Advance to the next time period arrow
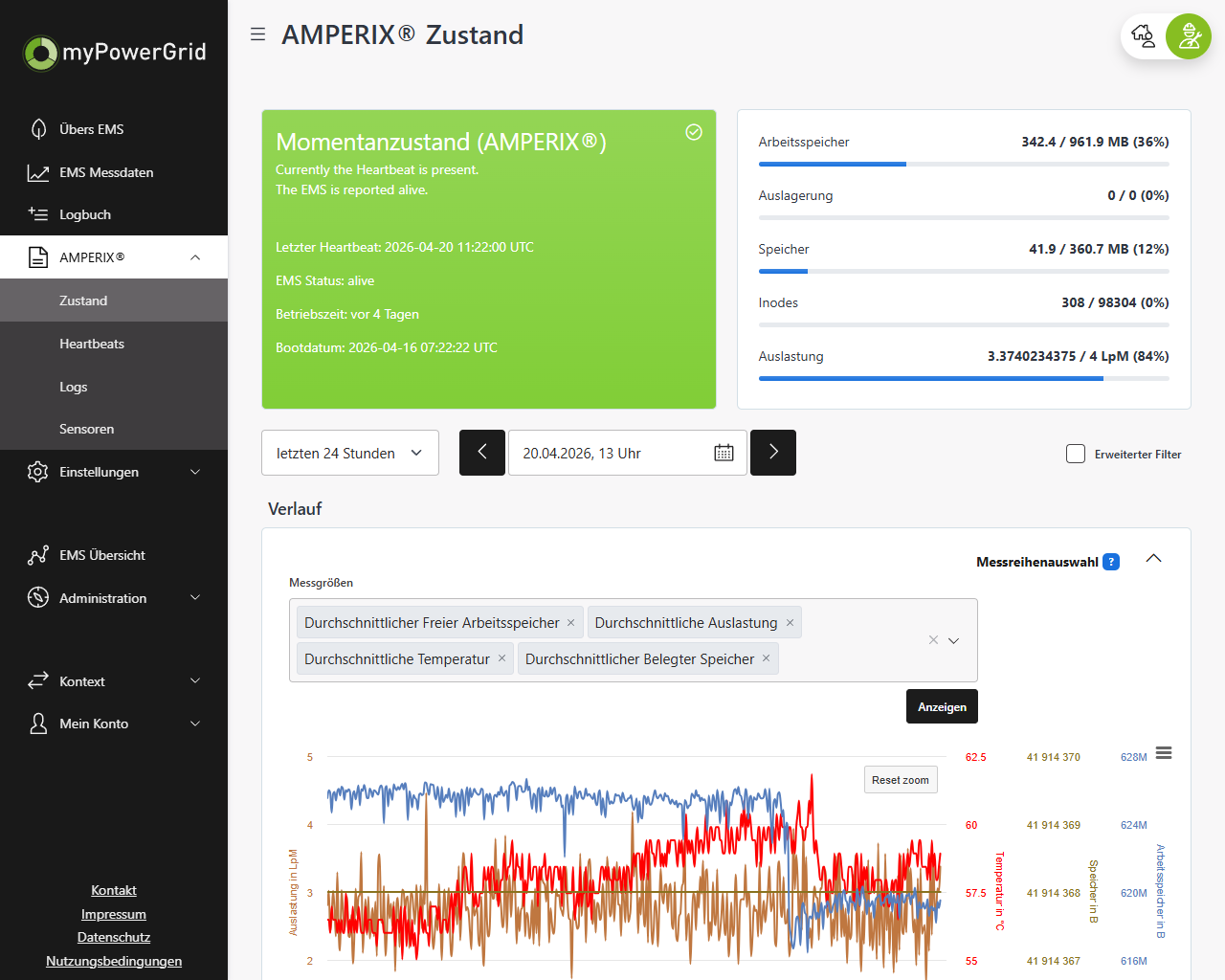The width and height of the screenshot is (1225, 980). (773, 453)
